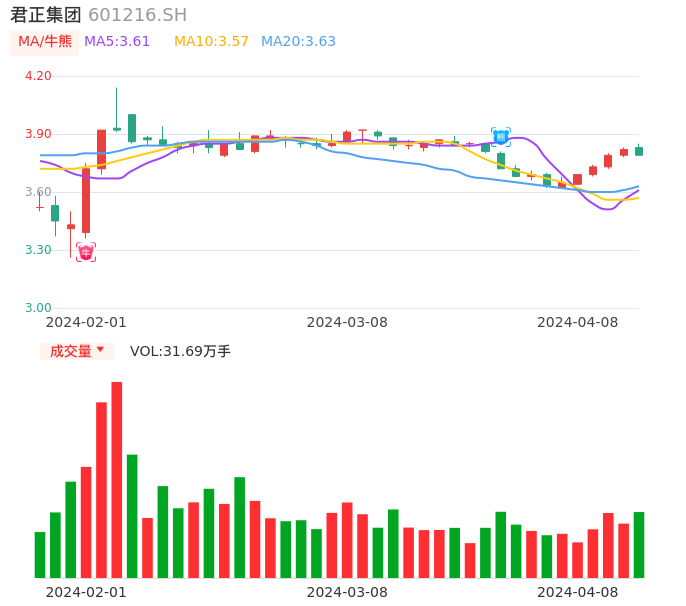Select the tallest red volume bar

click(x=117, y=480)
